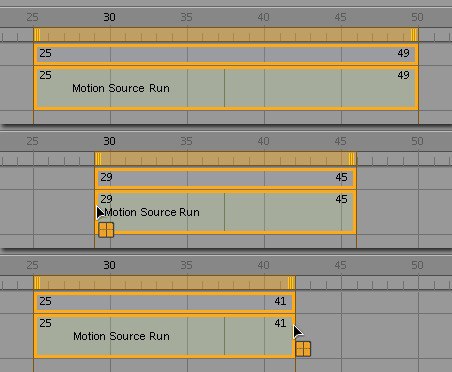Click frame 45 on the bottom time ruler
The image size is (452, 372).
[x=340, y=265]
